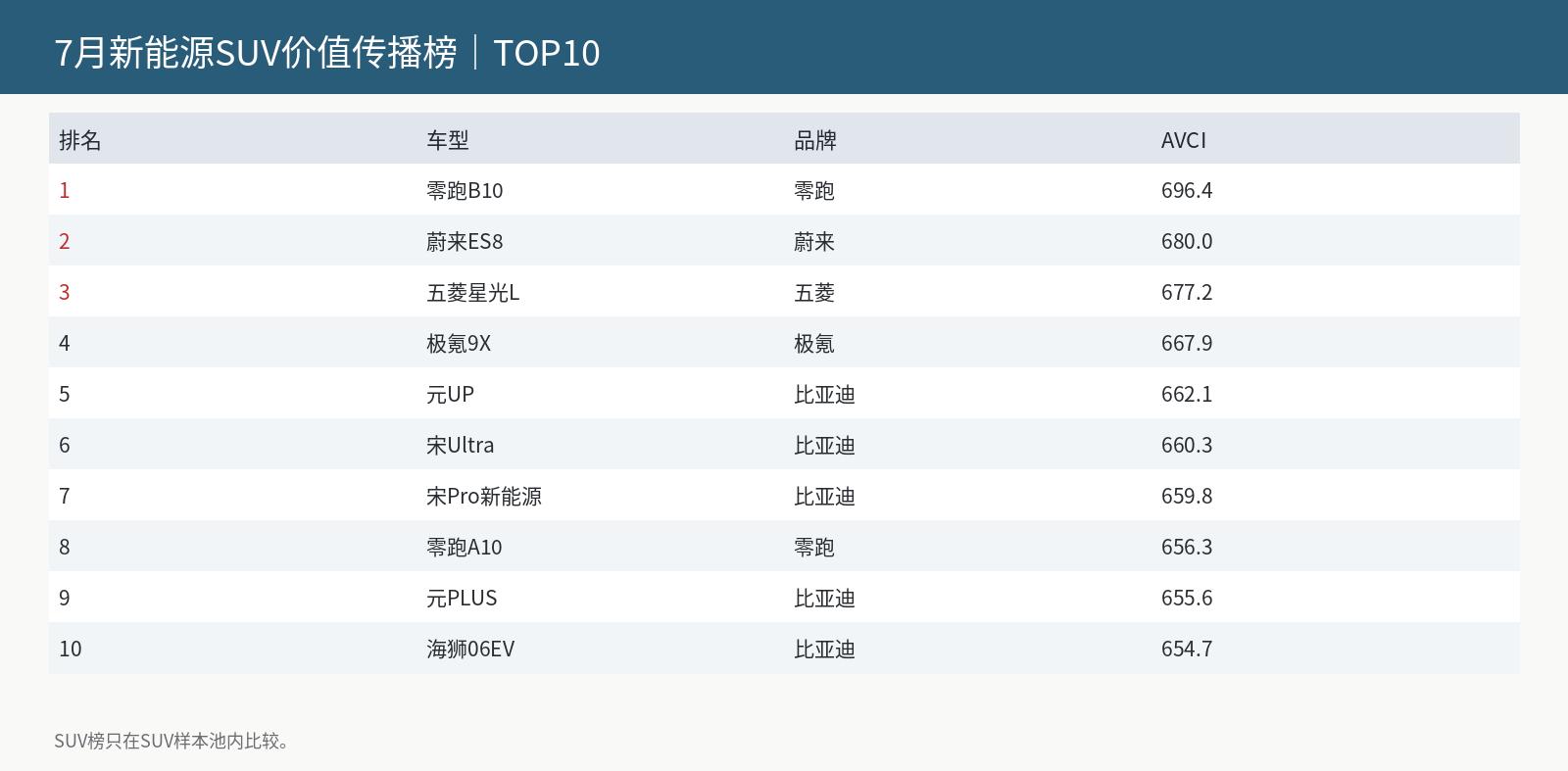Pick the brand cell "零跑" in the 零跑B10 row

(x=814, y=190)
